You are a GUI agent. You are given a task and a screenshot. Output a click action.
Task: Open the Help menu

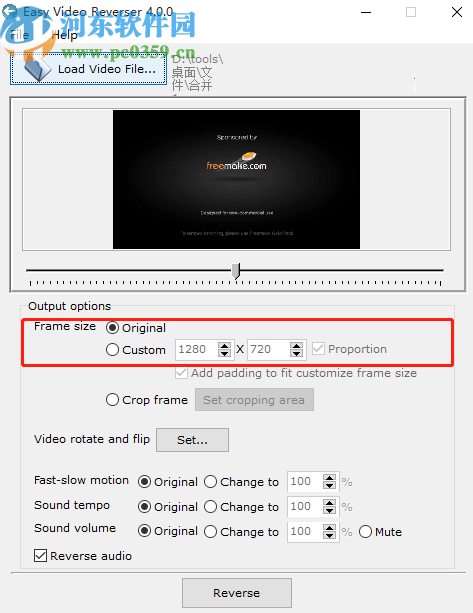[x=65, y=35]
